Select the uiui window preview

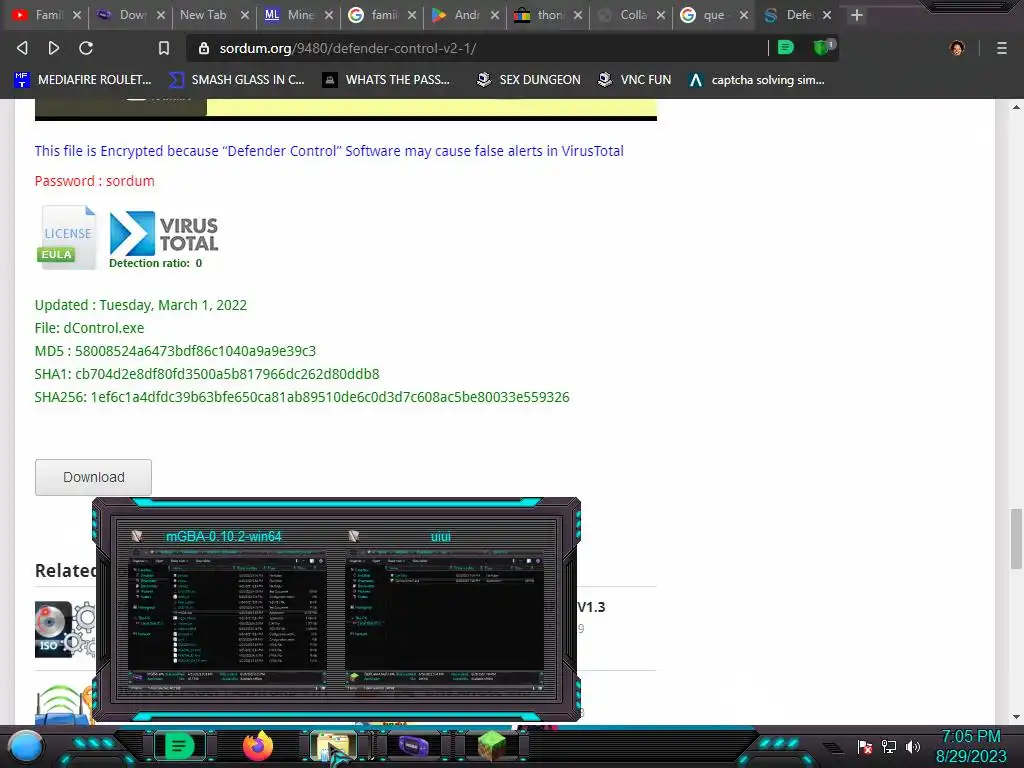pyautogui.click(x=445, y=610)
